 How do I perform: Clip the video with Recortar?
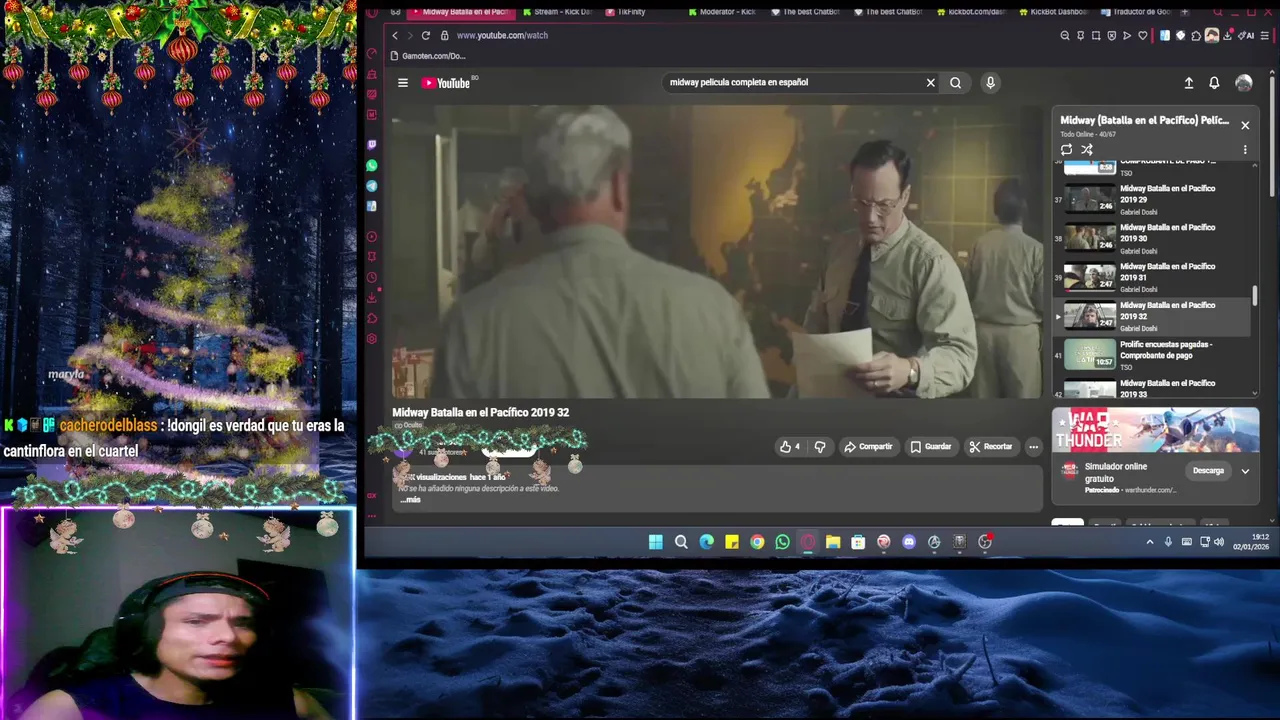(x=991, y=447)
